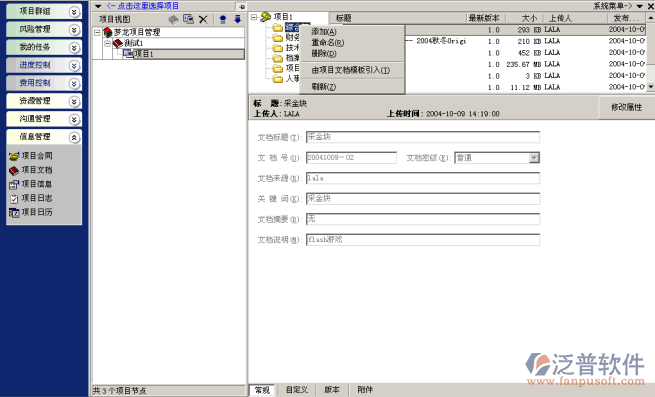Click the 修改属性 button
This screenshot has width=655, height=397.
click(626, 107)
